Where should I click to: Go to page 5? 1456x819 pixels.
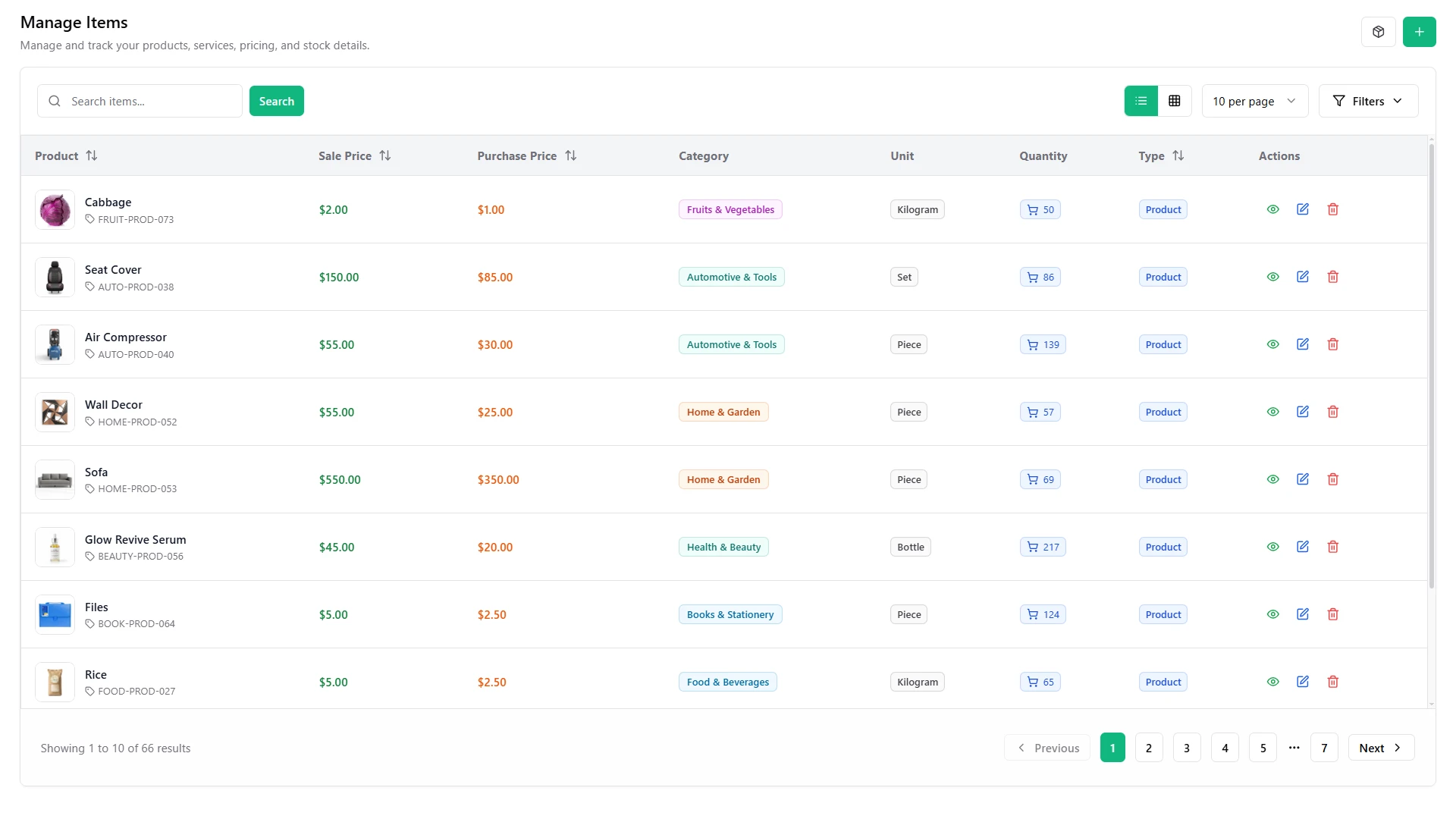point(1263,748)
